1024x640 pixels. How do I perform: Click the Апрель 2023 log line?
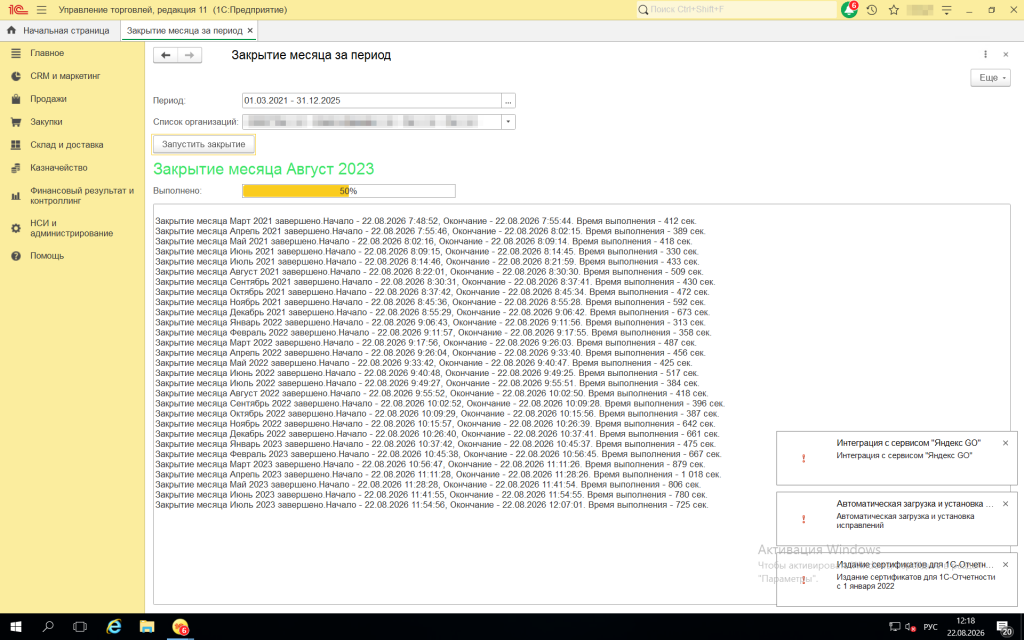pos(438,474)
